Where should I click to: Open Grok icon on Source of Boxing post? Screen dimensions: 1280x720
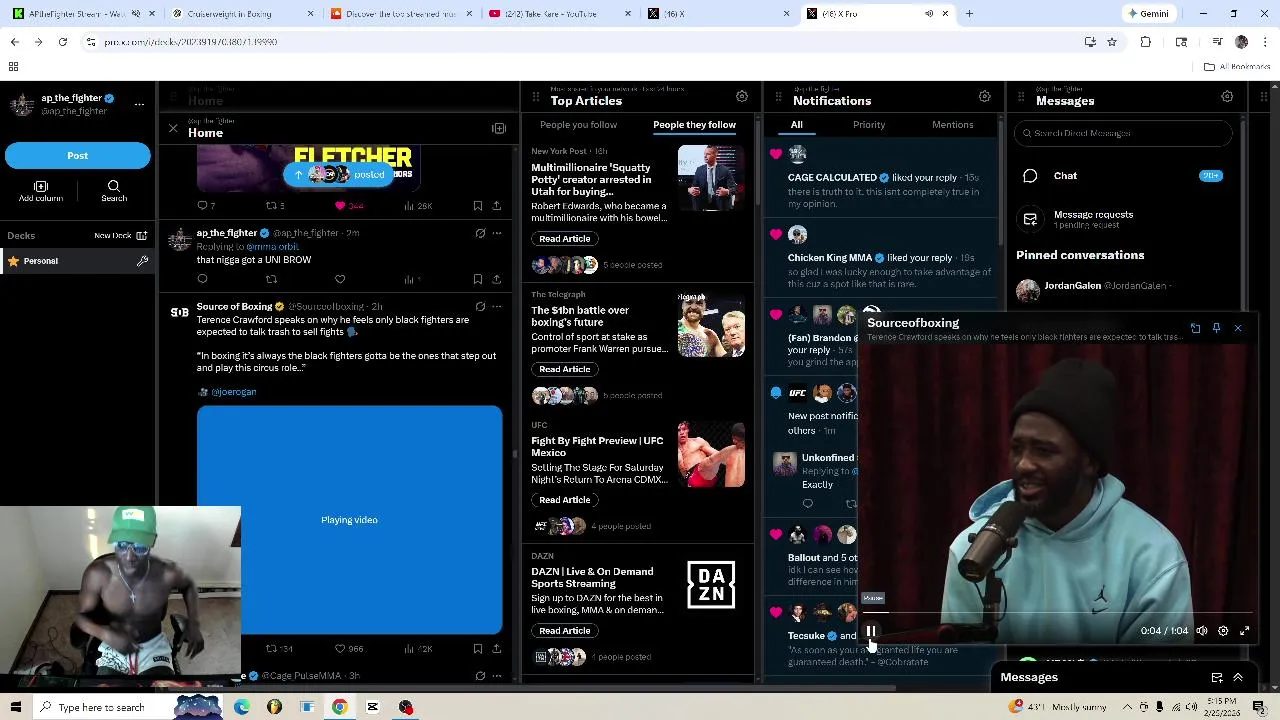(x=480, y=307)
